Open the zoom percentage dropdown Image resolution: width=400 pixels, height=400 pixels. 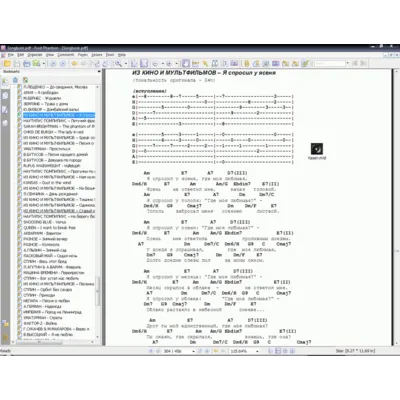pyautogui.click(x=257, y=351)
